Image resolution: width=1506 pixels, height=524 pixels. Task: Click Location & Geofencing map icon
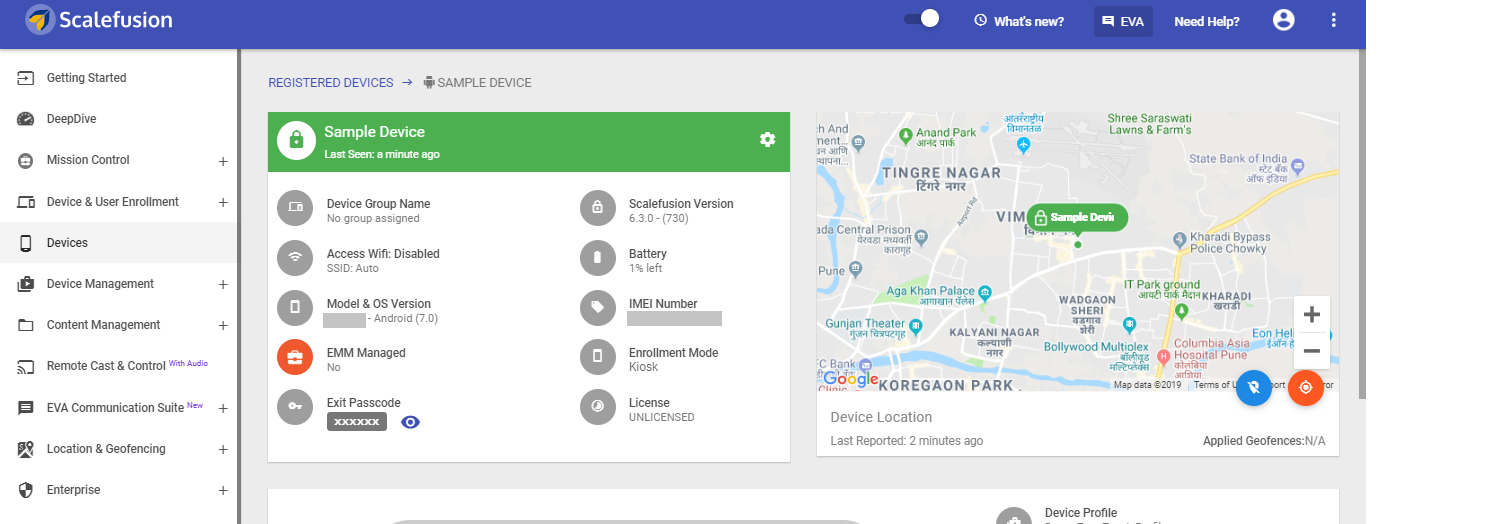tap(26, 449)
